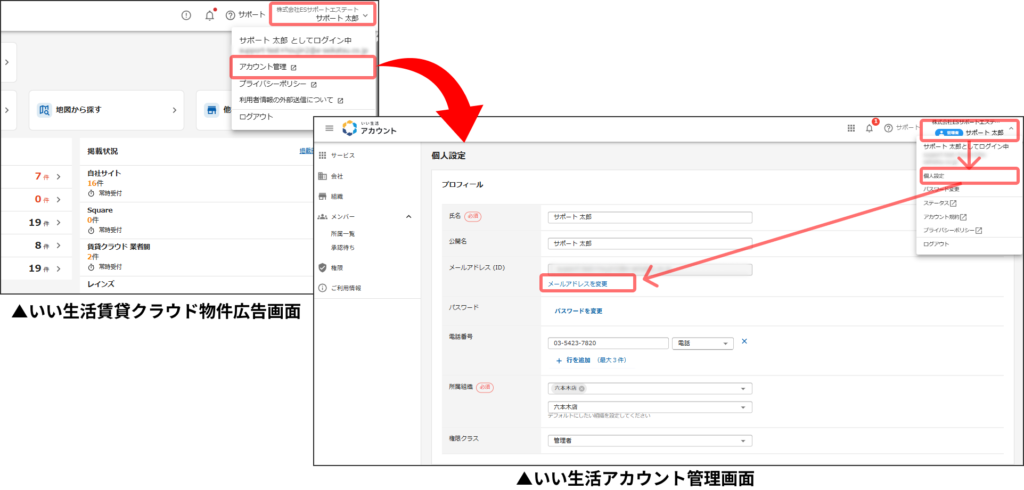Click the clock icon under 自社サイト
This screenshot has width=1024, height=490.
point(91,193)
